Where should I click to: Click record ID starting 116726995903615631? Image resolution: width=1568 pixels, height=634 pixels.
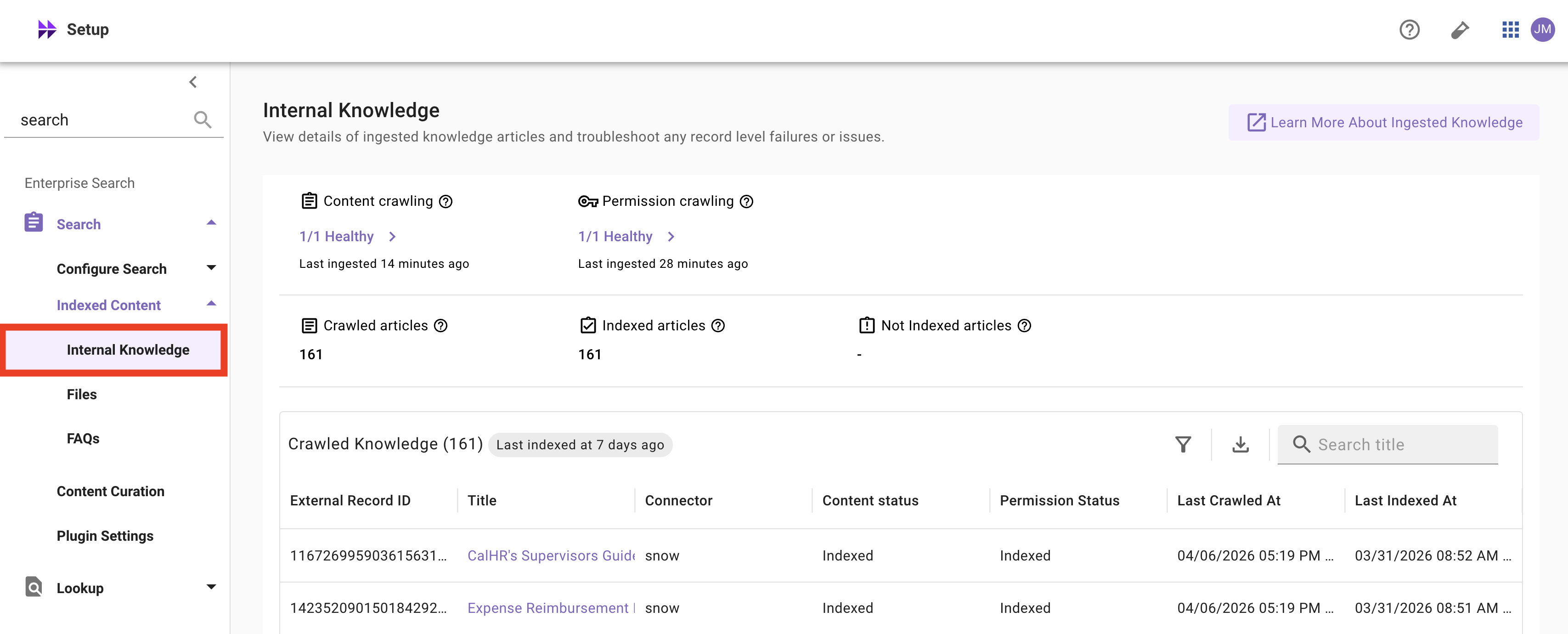[x=368, y=555]
